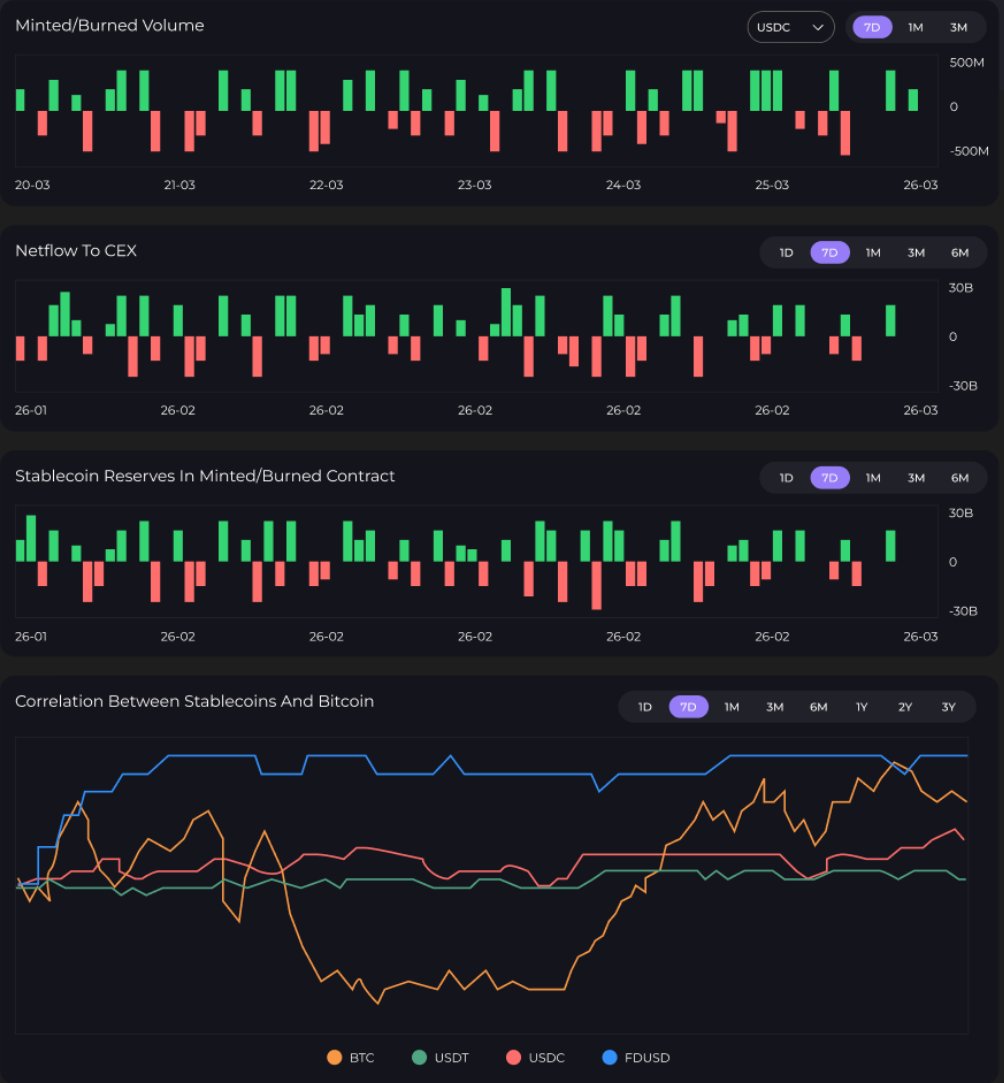Switch Netflow To CEX to 6M

coord(959,253)
